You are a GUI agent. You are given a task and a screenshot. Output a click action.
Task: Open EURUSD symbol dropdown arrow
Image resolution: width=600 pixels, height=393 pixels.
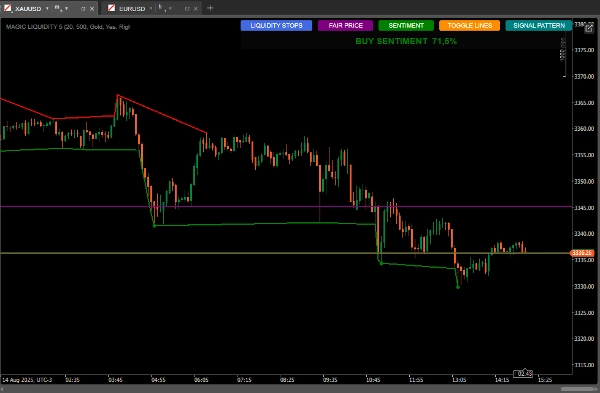point(151,8)
